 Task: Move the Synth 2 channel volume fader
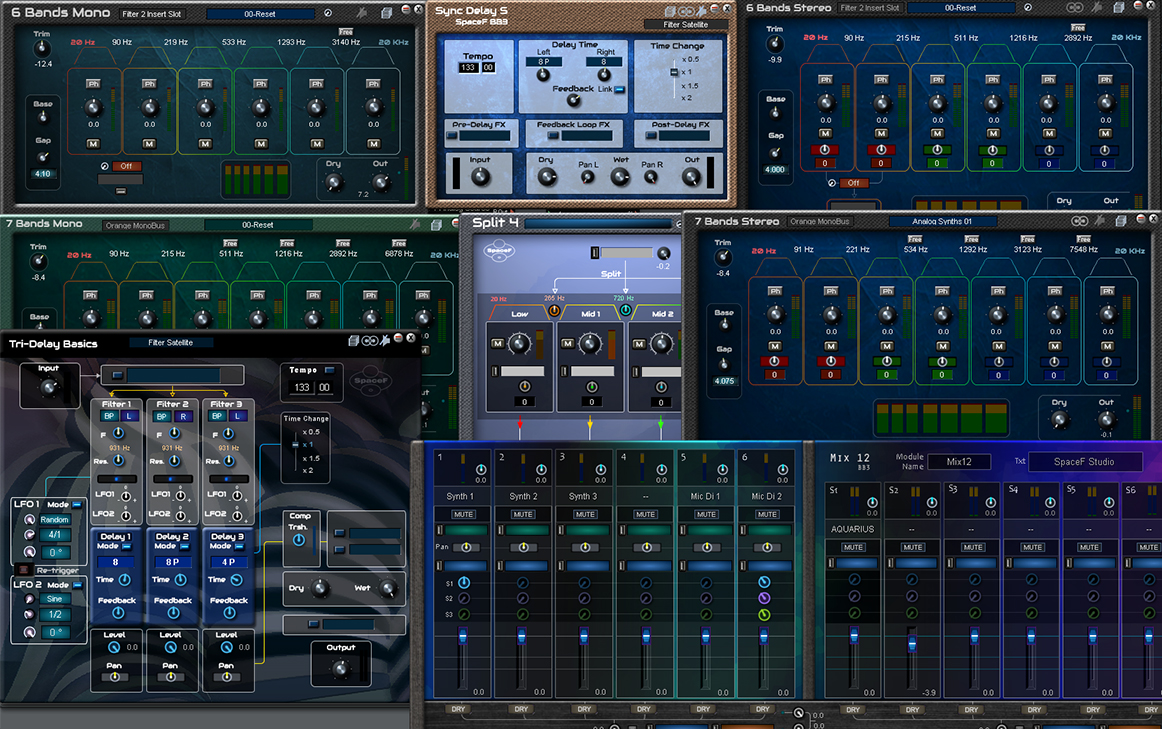pyautogui.click(x=521, y=636)
